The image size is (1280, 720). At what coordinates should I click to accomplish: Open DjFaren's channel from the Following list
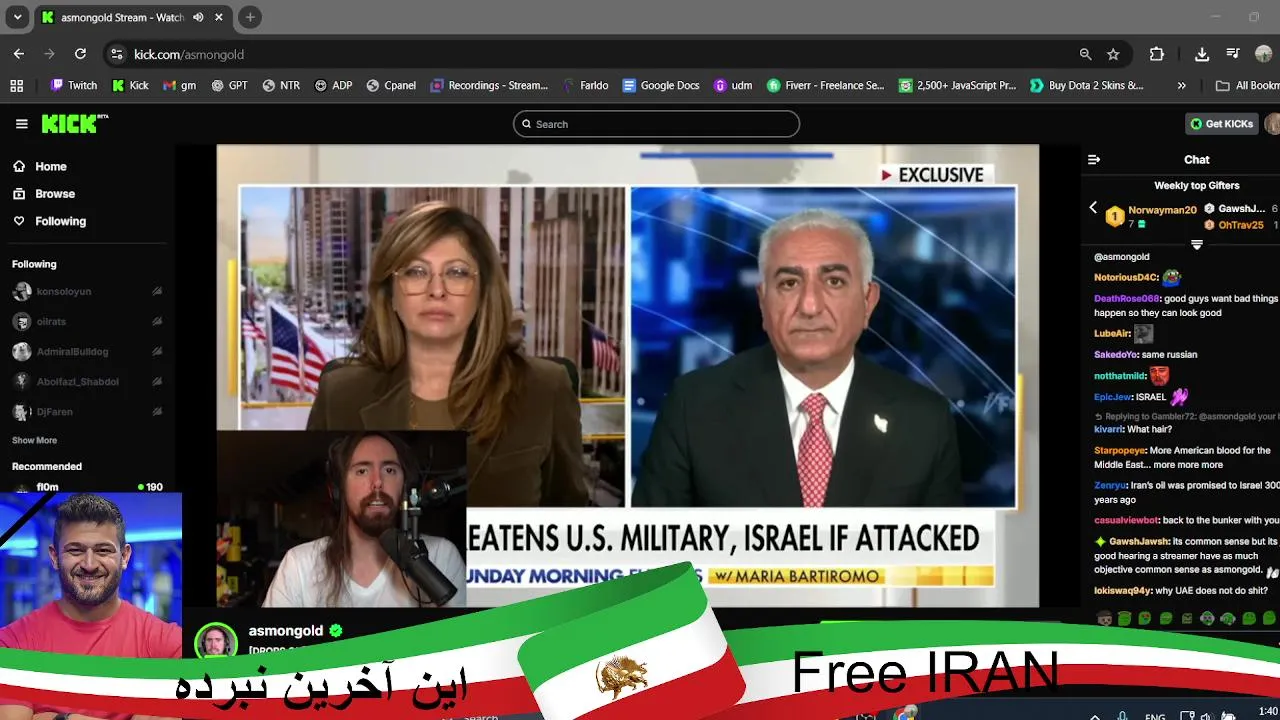coord(54,412)
